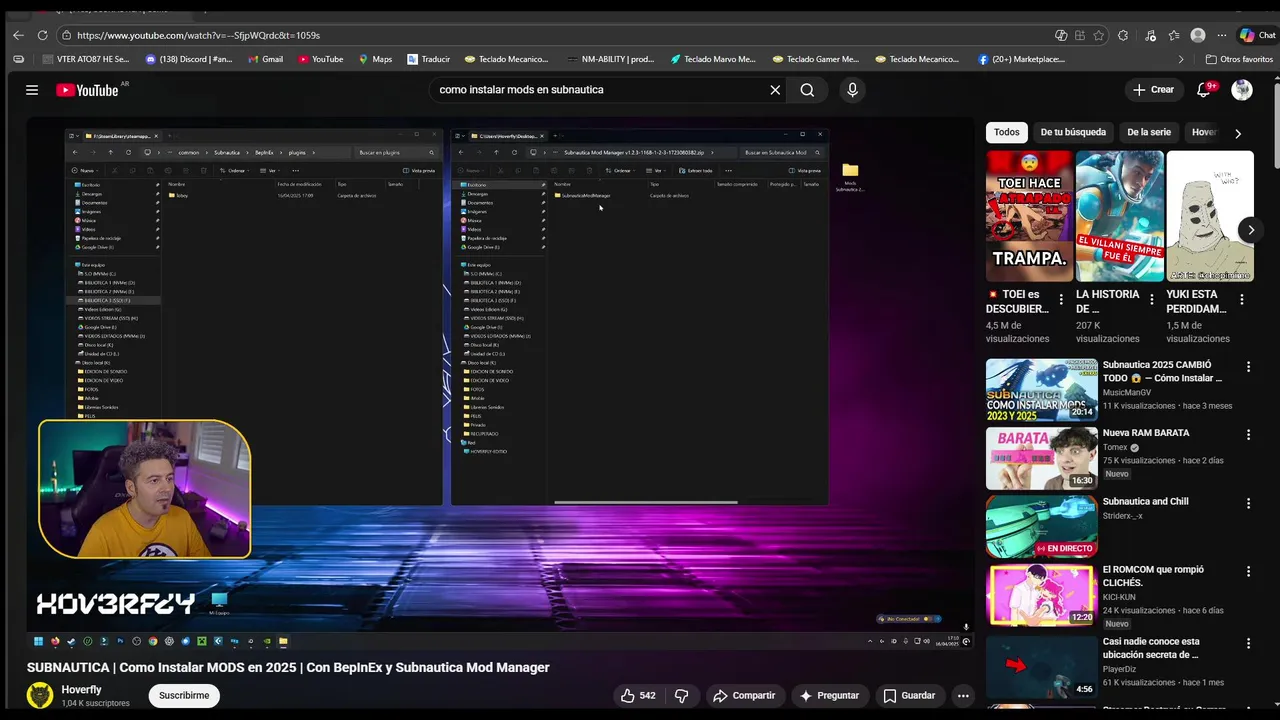1280x720 pixels.
Task: Open options for Subnautica 2025 CAMBIÓ TODO video
Action: tap(1248, 367)
